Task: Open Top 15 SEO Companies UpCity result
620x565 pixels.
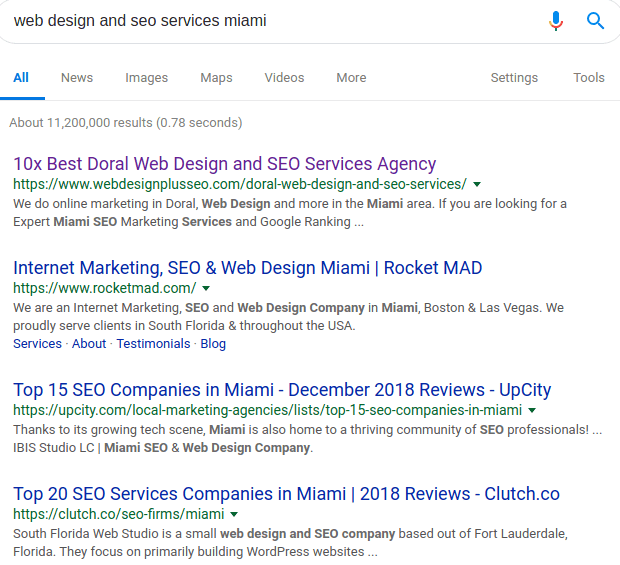Action: tap(282, 390)
